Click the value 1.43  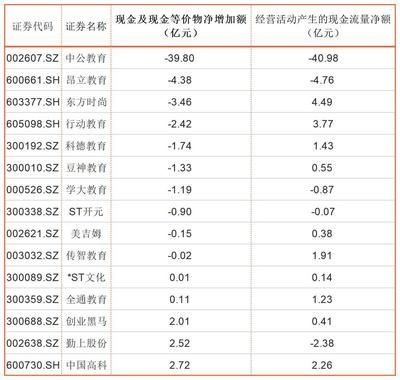[x=323, y=146]
